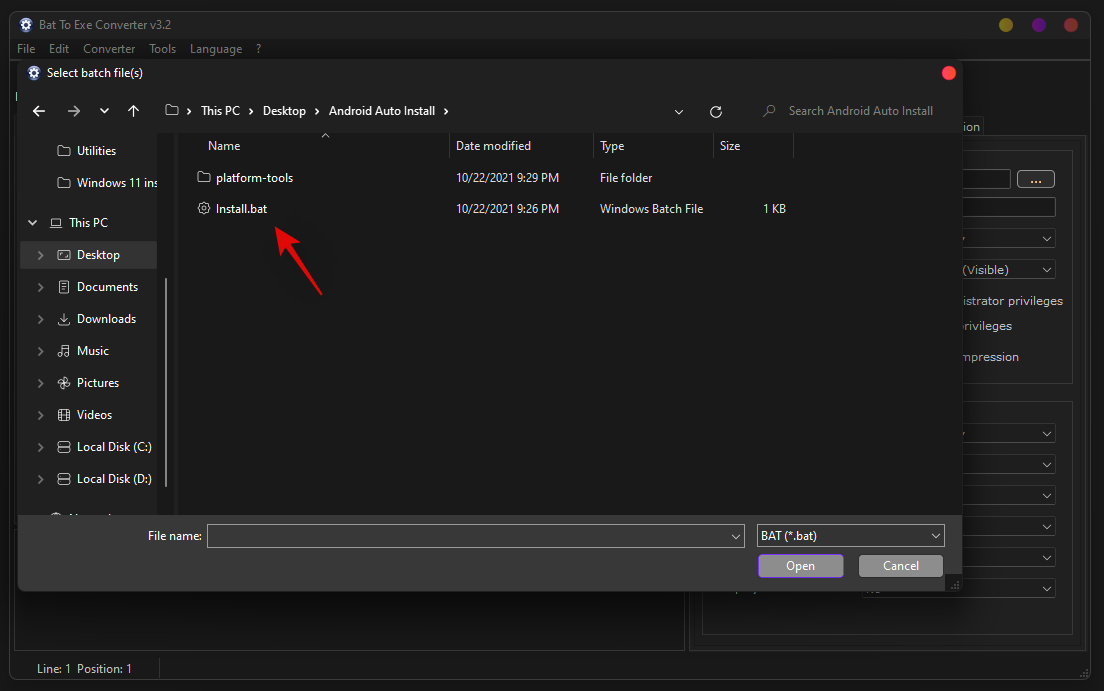The width and height of the screenshot is (1104, 691).
Task: Refresh the Android Auto Install folder
Action: (x=715, y=112)
